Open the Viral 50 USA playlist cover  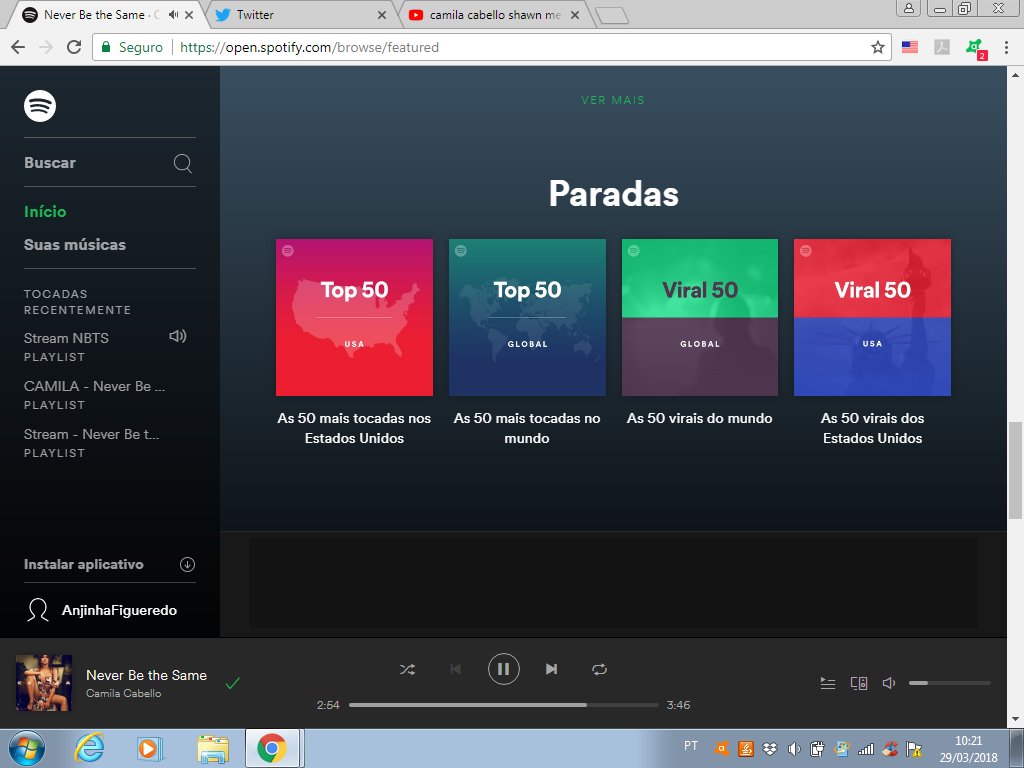pos(872,317)
